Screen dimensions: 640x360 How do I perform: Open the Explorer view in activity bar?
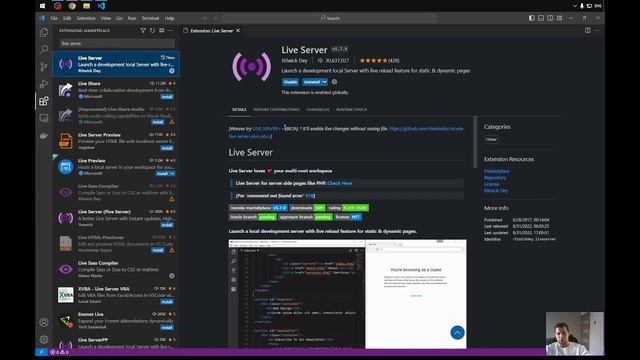pyautogui.click(x=44, y=32)
